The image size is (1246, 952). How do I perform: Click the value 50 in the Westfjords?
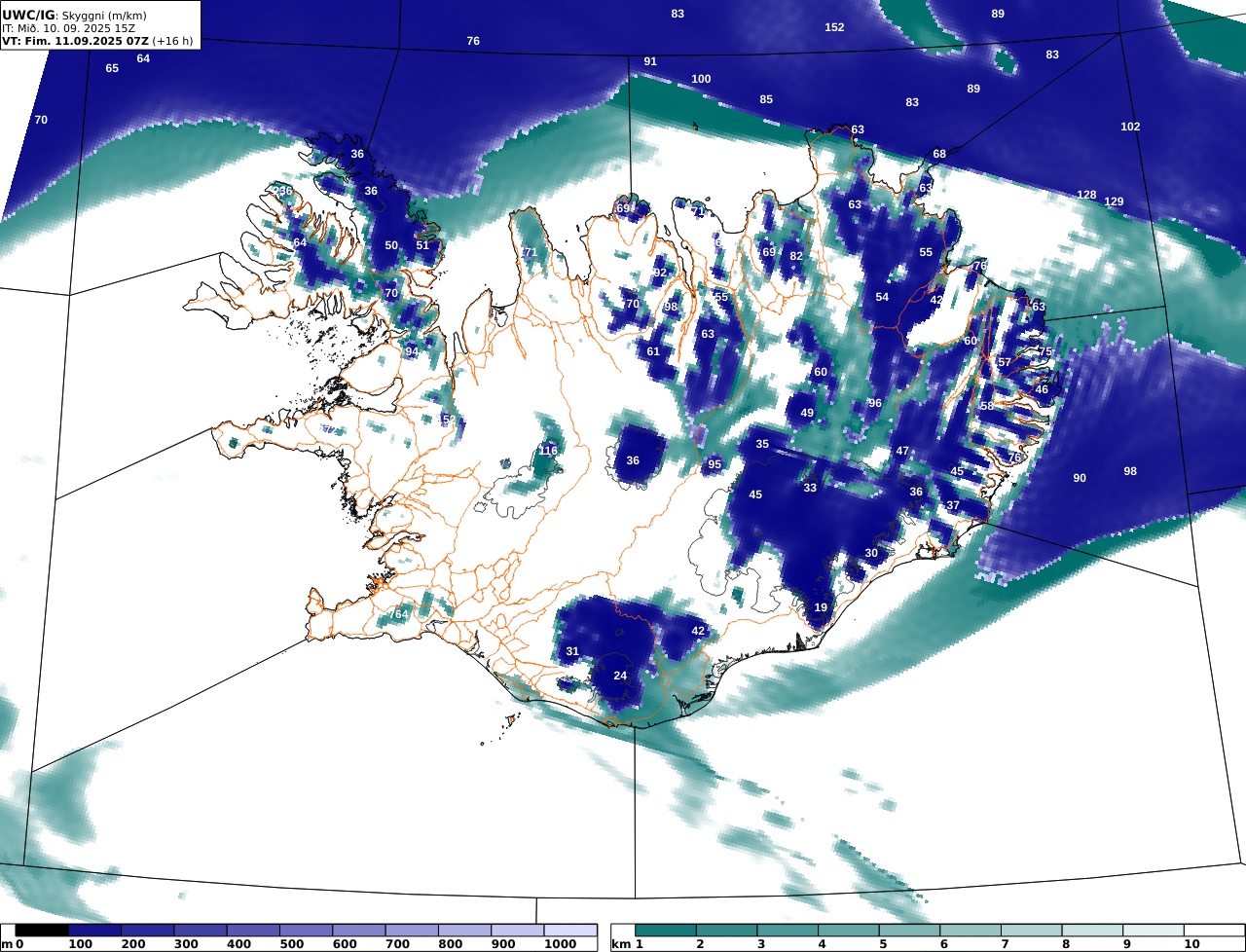tap(391, 245)
